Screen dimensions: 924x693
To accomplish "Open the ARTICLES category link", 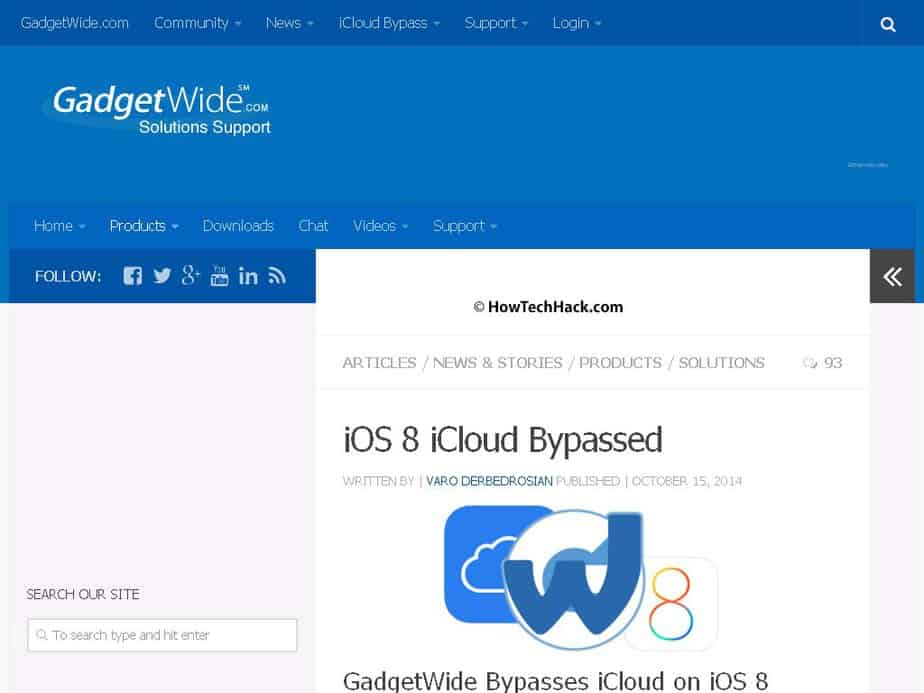I will click(x=380, y=363).
